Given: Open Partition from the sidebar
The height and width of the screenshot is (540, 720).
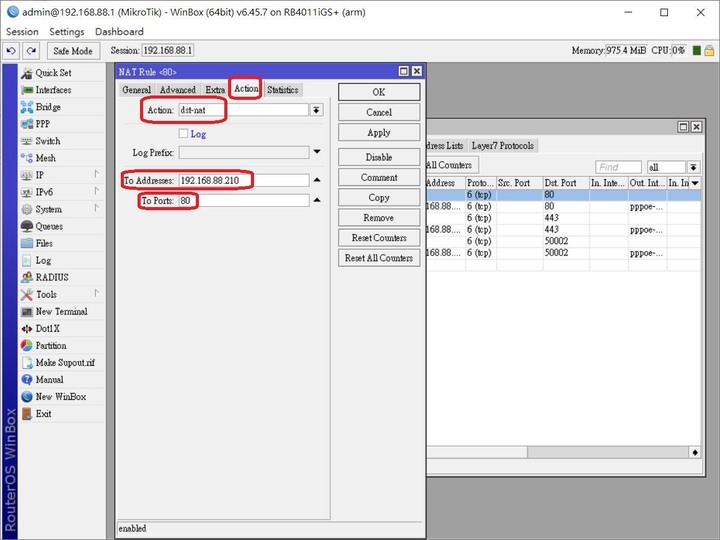Looking at the screenshot, I should pos(62,346).
